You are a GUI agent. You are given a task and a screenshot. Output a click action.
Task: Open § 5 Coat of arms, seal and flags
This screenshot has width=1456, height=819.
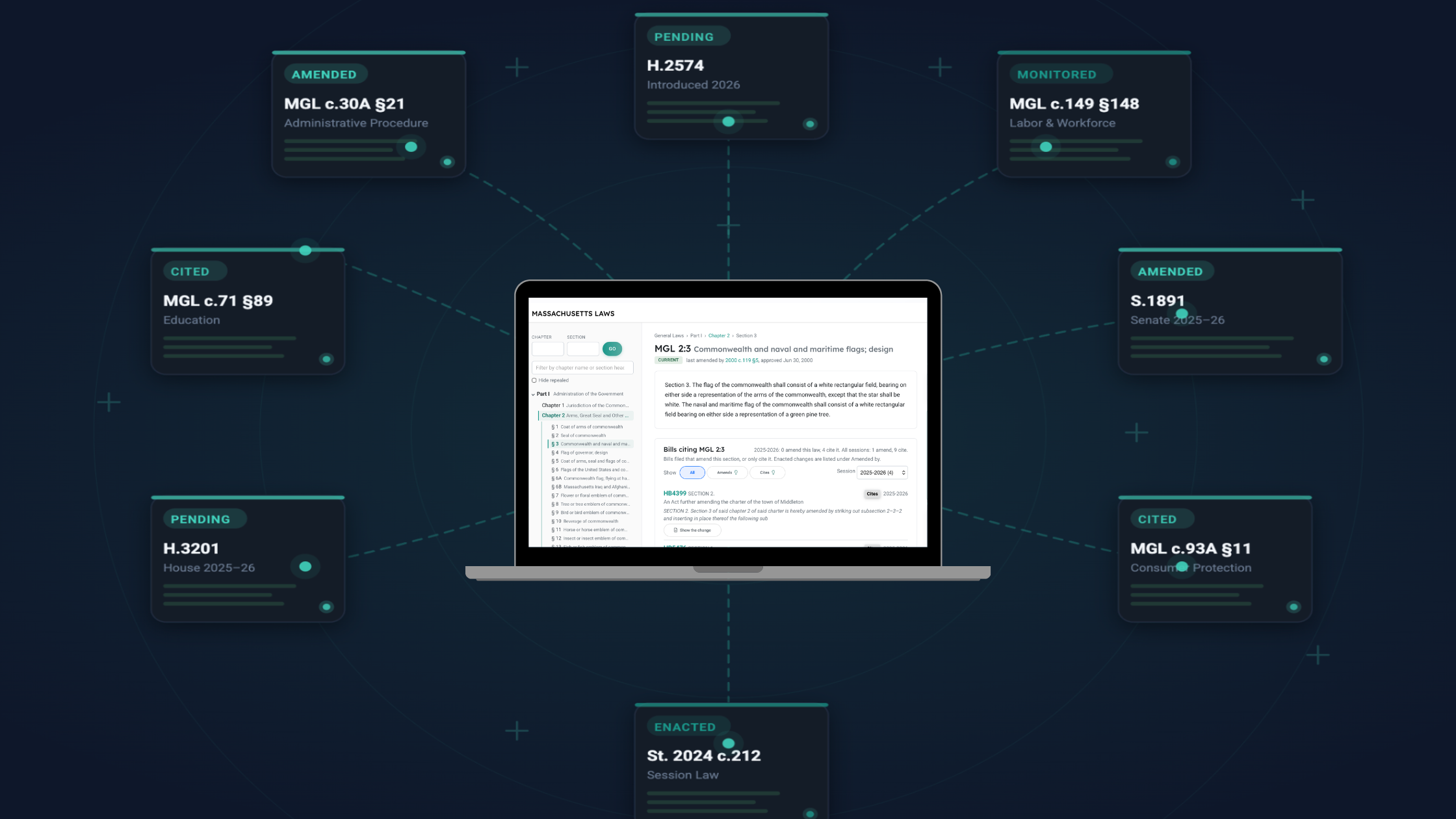(x=590, y=461)
